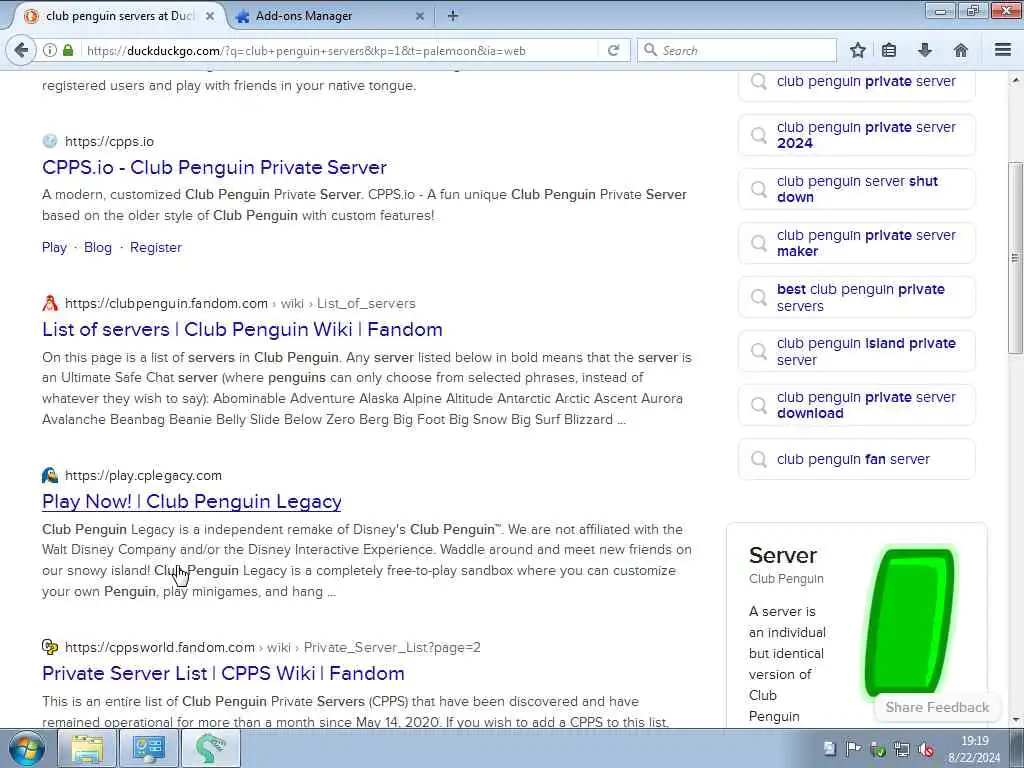Open a new tab with plus button

453,16
